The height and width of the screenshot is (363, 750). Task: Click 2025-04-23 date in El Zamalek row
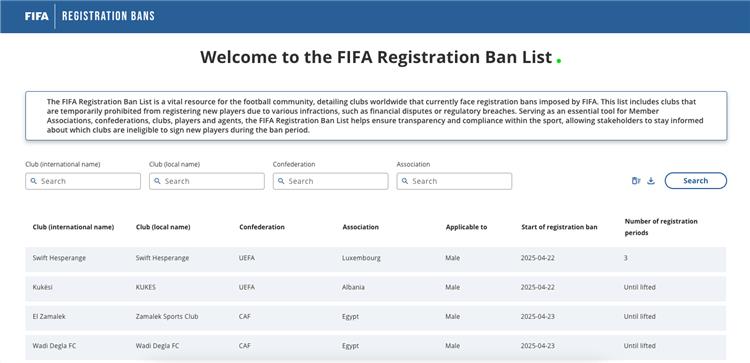(x=538, y=317)
